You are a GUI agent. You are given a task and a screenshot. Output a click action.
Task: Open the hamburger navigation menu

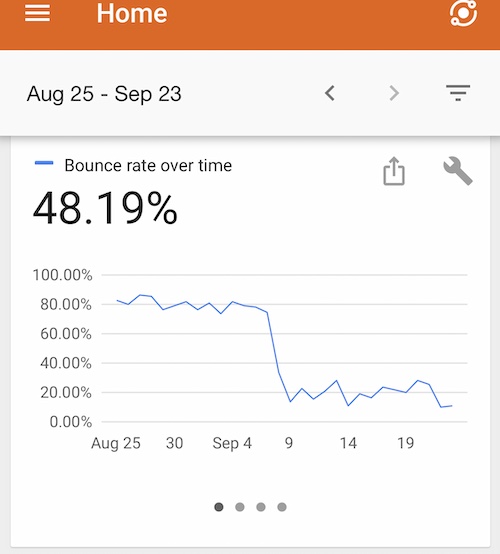click(37, 14)
